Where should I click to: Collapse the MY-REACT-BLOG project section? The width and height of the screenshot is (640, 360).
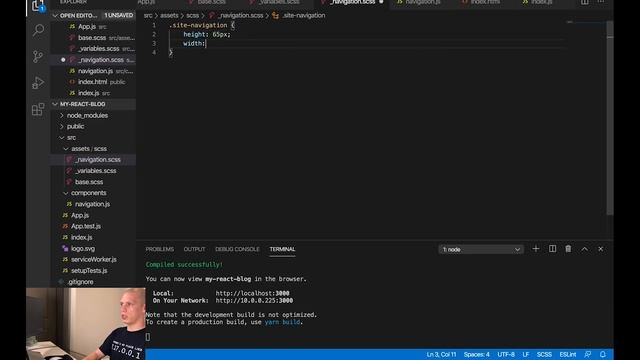(55, 104)
